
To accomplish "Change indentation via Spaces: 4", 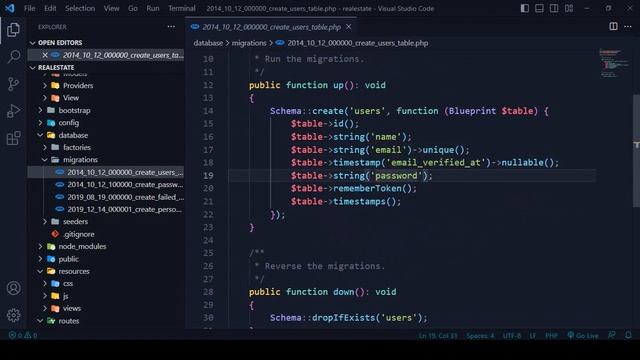I will point(480,336).
